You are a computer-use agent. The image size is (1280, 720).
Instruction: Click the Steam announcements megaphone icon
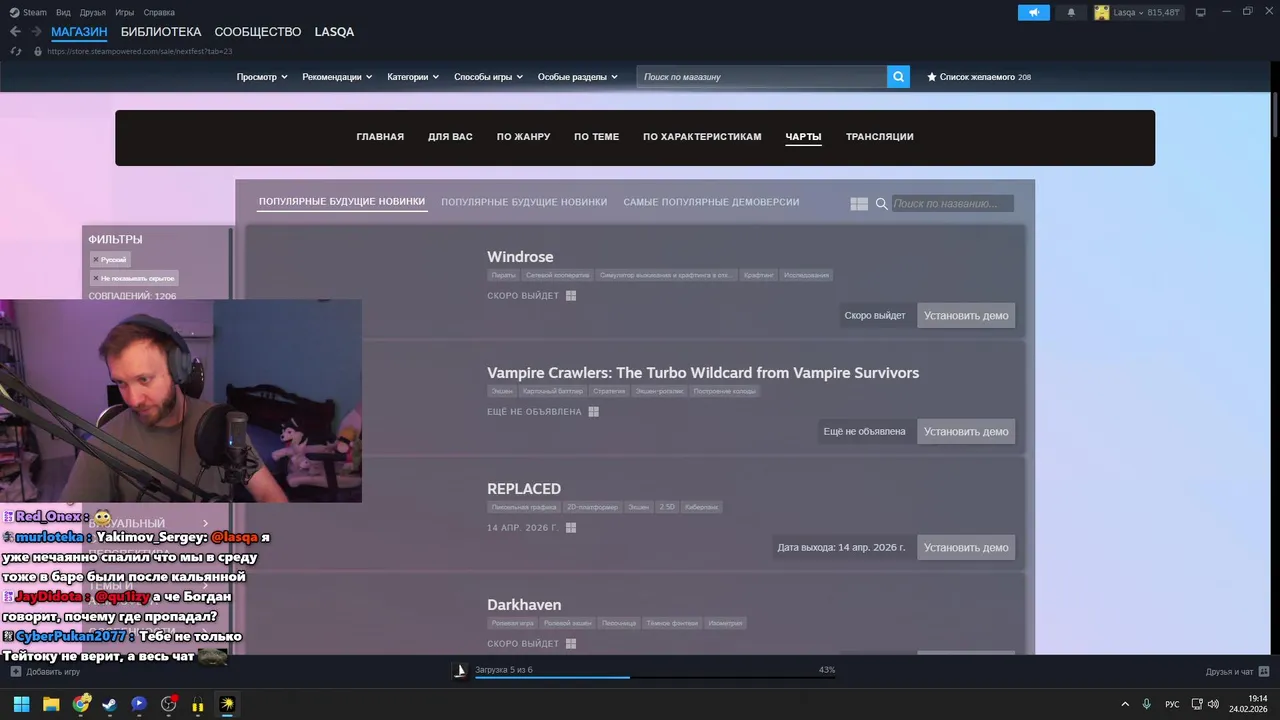coord(1034,12)
